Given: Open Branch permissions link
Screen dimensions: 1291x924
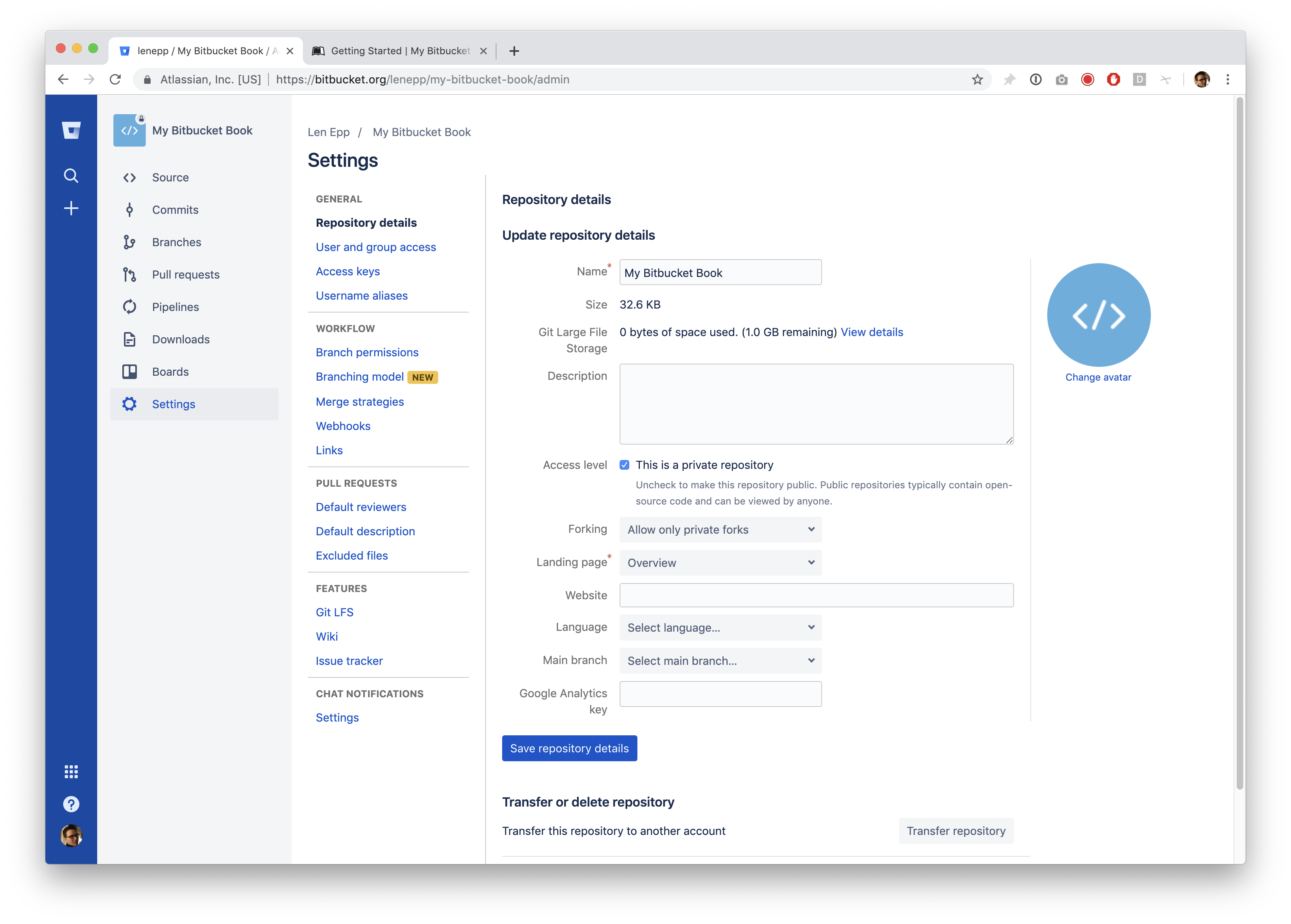Looking at the screenshot, I should pyautogui.click(x=367, y=352).
